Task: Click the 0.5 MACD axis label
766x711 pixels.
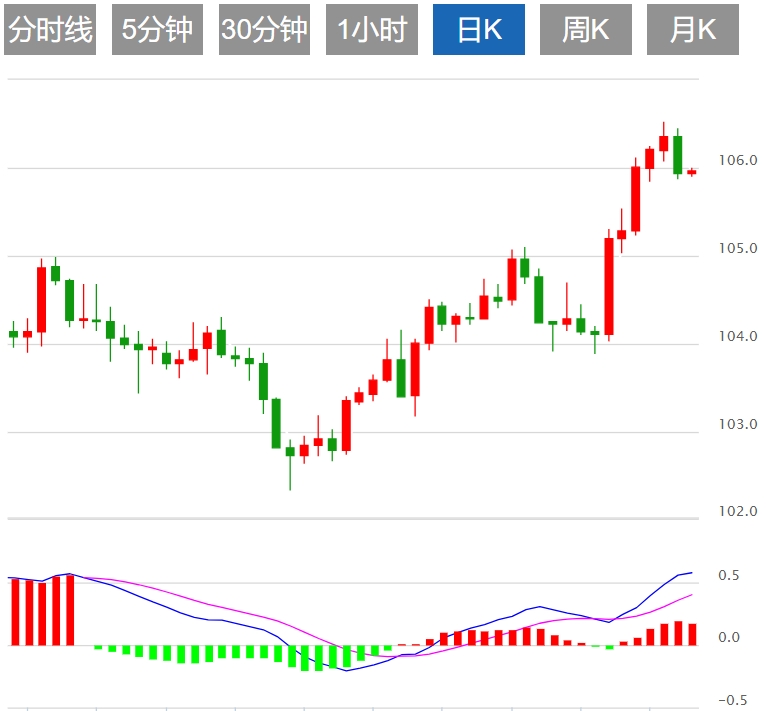Action: point(729,576)
